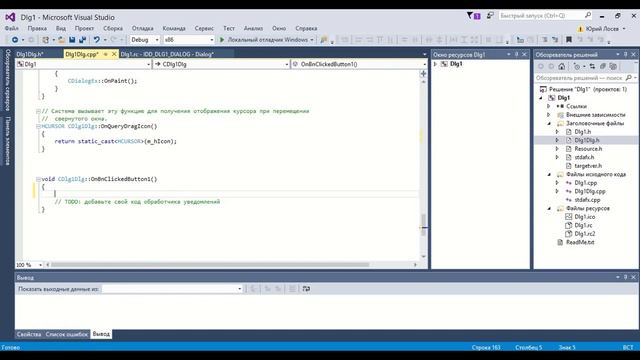Click the navigate backward toolbar icon
The image size is (640, 360).
tap(15, 40)
